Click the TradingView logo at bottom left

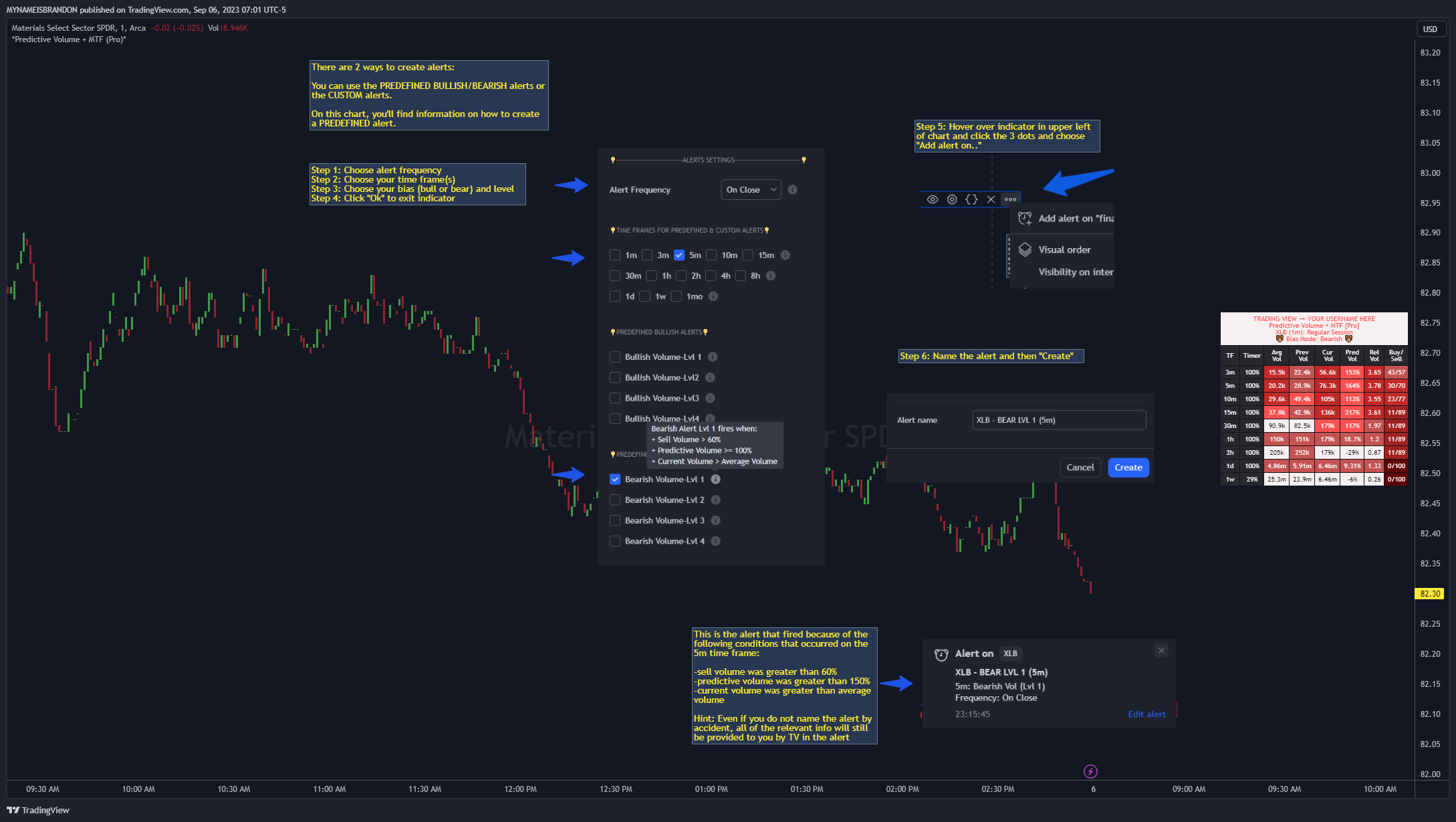click(x=38, y=810)
